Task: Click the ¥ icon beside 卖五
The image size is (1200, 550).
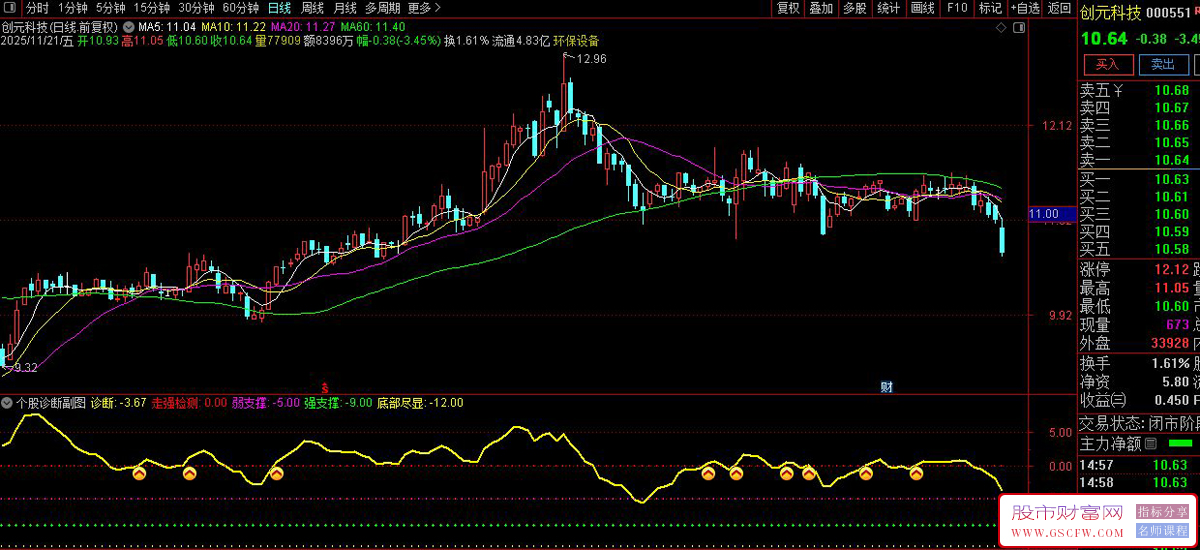Action: pyautogui.click(x=1119, y=90)
